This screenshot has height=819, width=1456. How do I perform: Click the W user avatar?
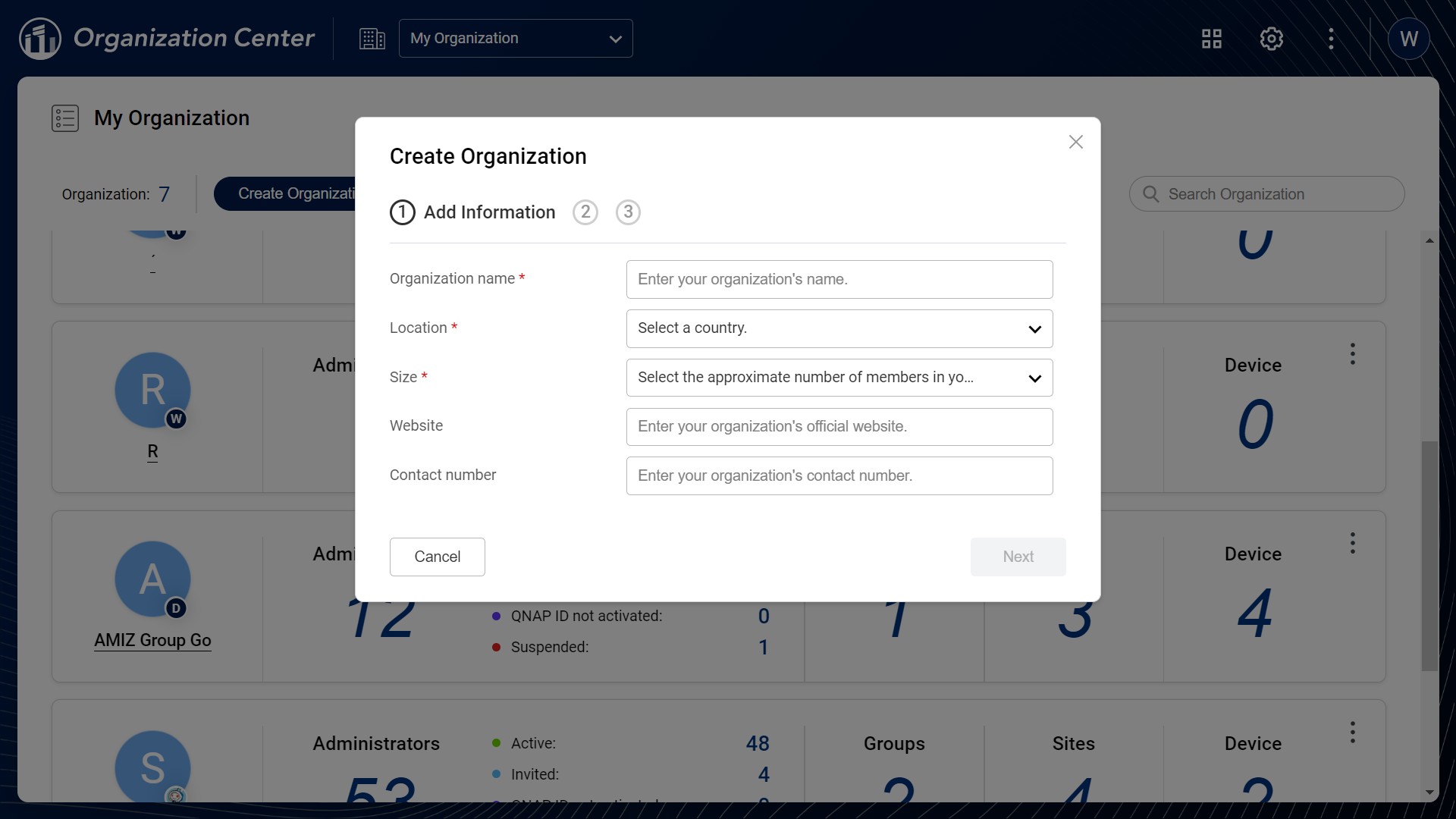(x=1408, y=39)
